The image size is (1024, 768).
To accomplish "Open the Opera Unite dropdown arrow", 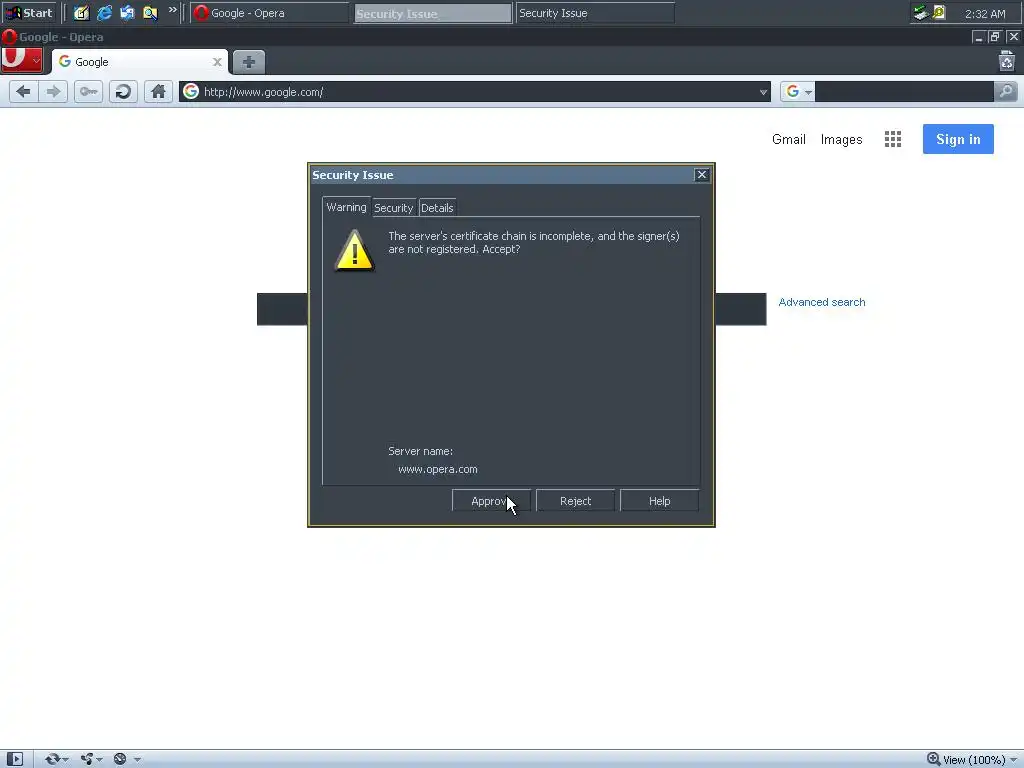I will tap(99, 760).
